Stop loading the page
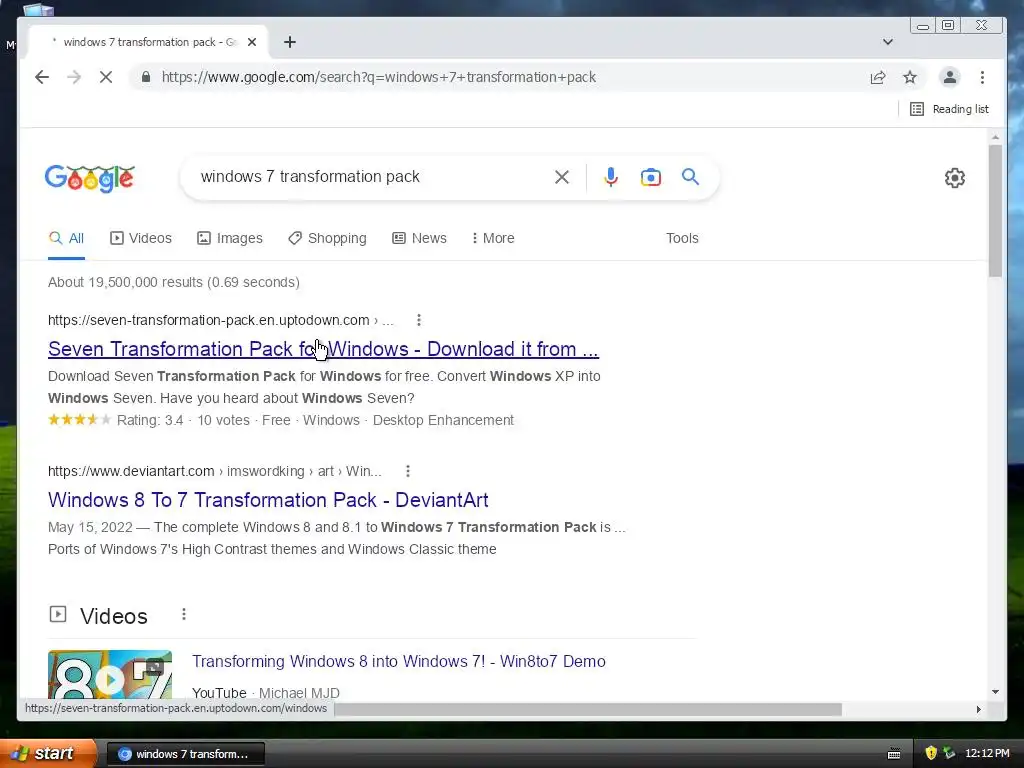 point(106,77)
